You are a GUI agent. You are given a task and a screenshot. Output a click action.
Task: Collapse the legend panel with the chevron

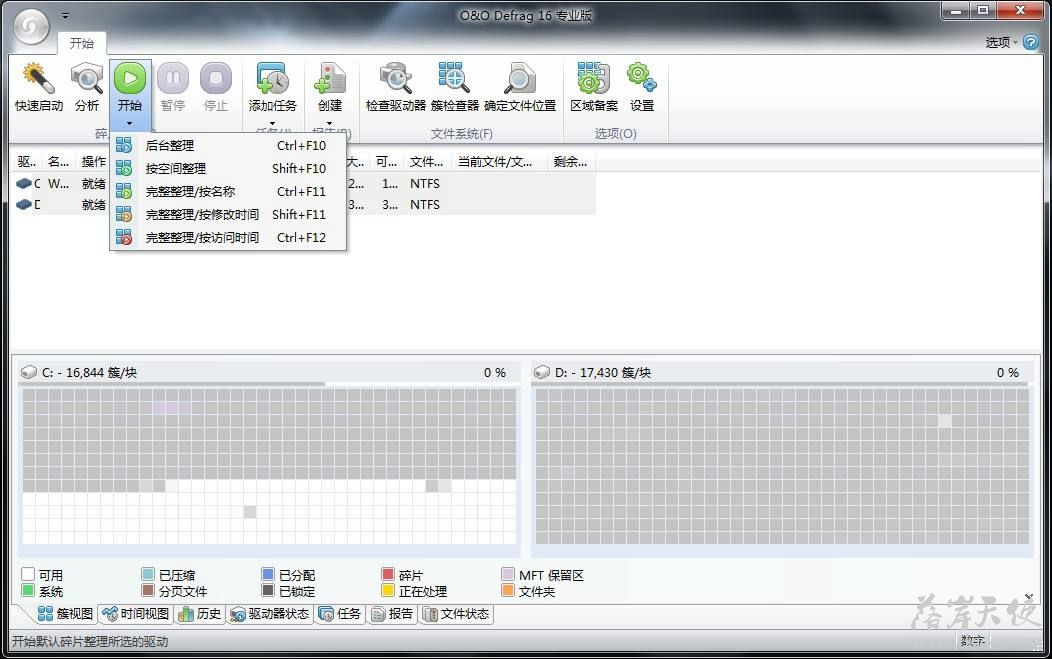pos(1029,596)
